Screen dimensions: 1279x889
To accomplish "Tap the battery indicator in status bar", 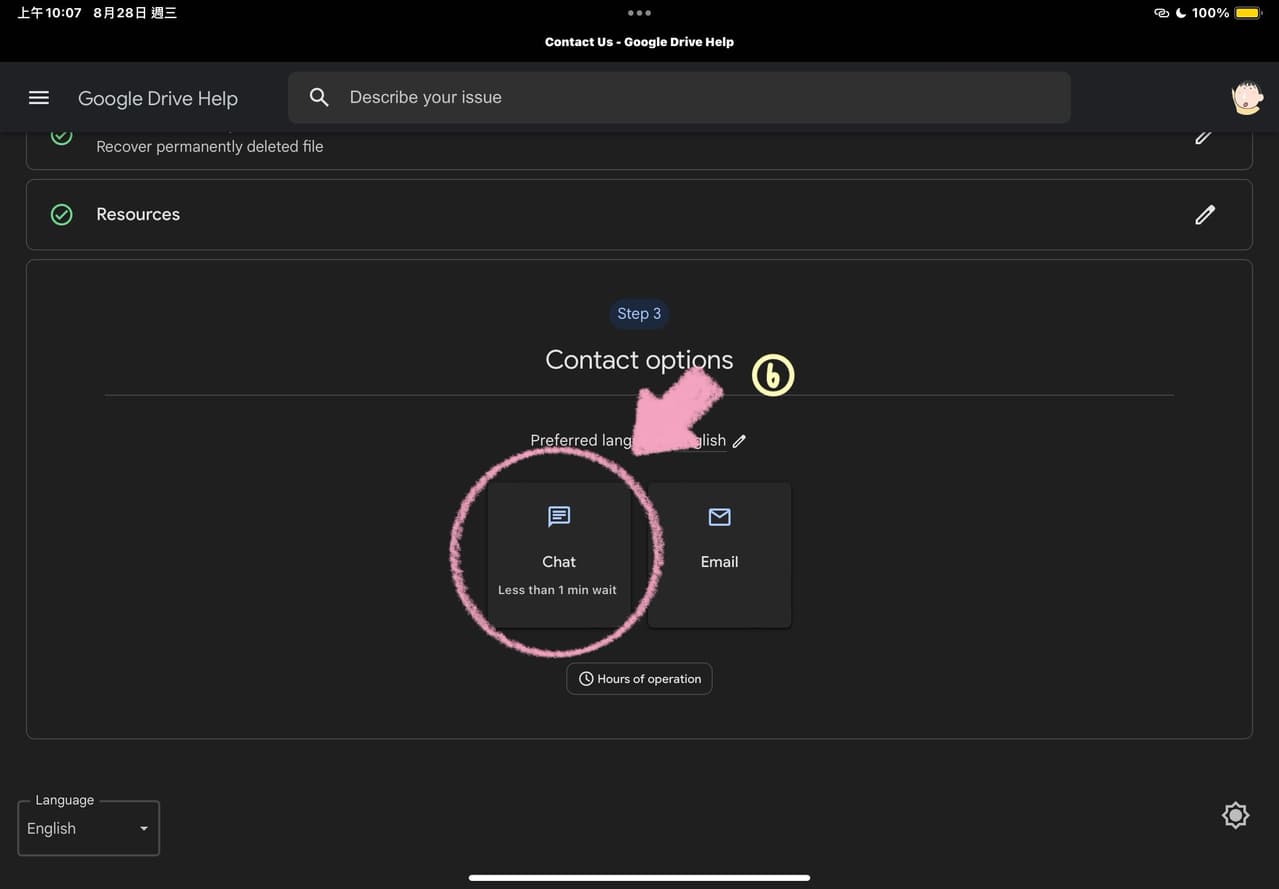I will coord(1248,13).
